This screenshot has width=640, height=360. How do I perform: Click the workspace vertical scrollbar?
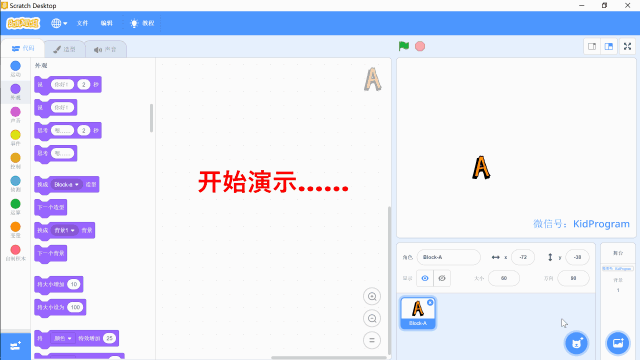pyautogui.click(x=389, y=280)
